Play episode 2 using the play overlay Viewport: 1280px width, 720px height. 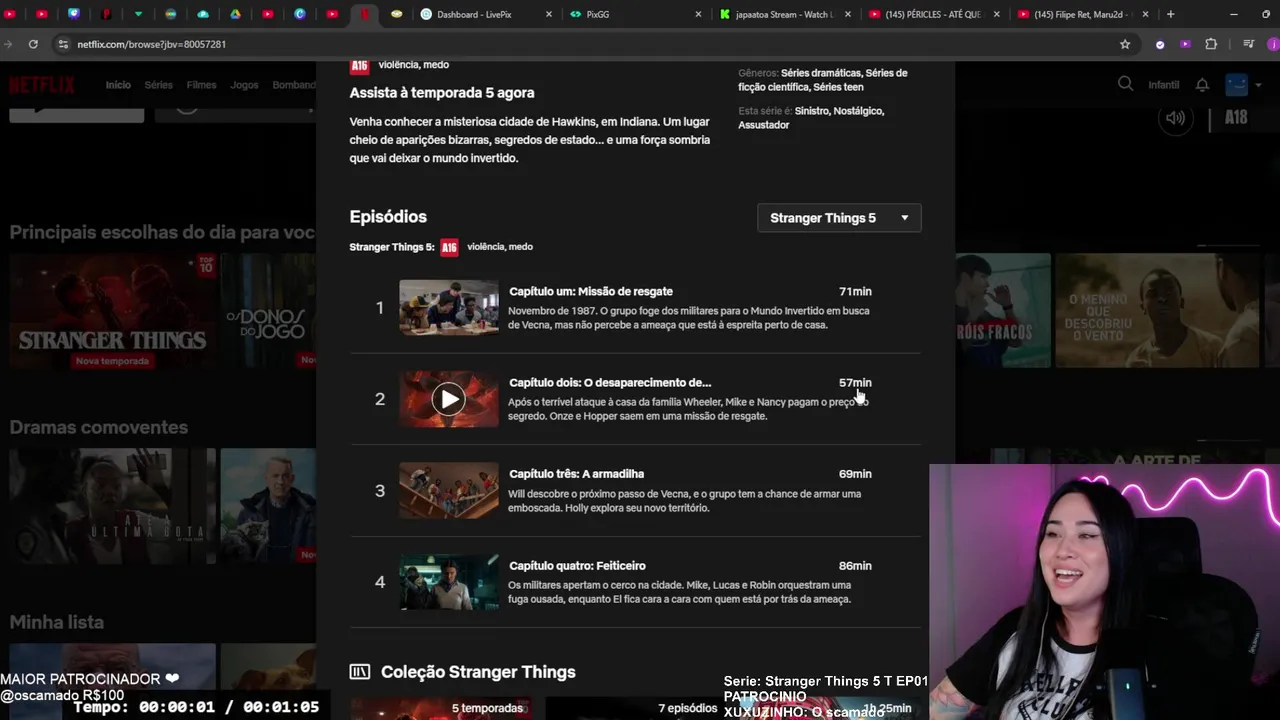(x=448, y=399)
